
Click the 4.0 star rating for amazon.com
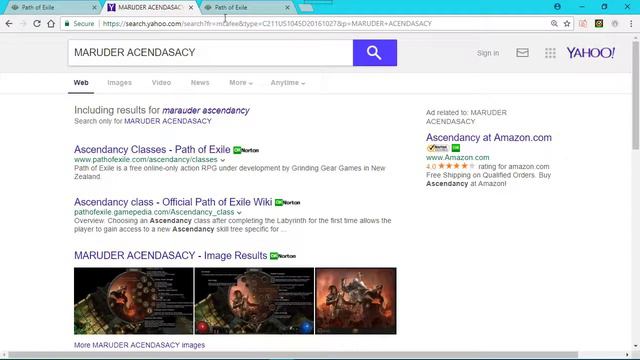tap(451, 166)
